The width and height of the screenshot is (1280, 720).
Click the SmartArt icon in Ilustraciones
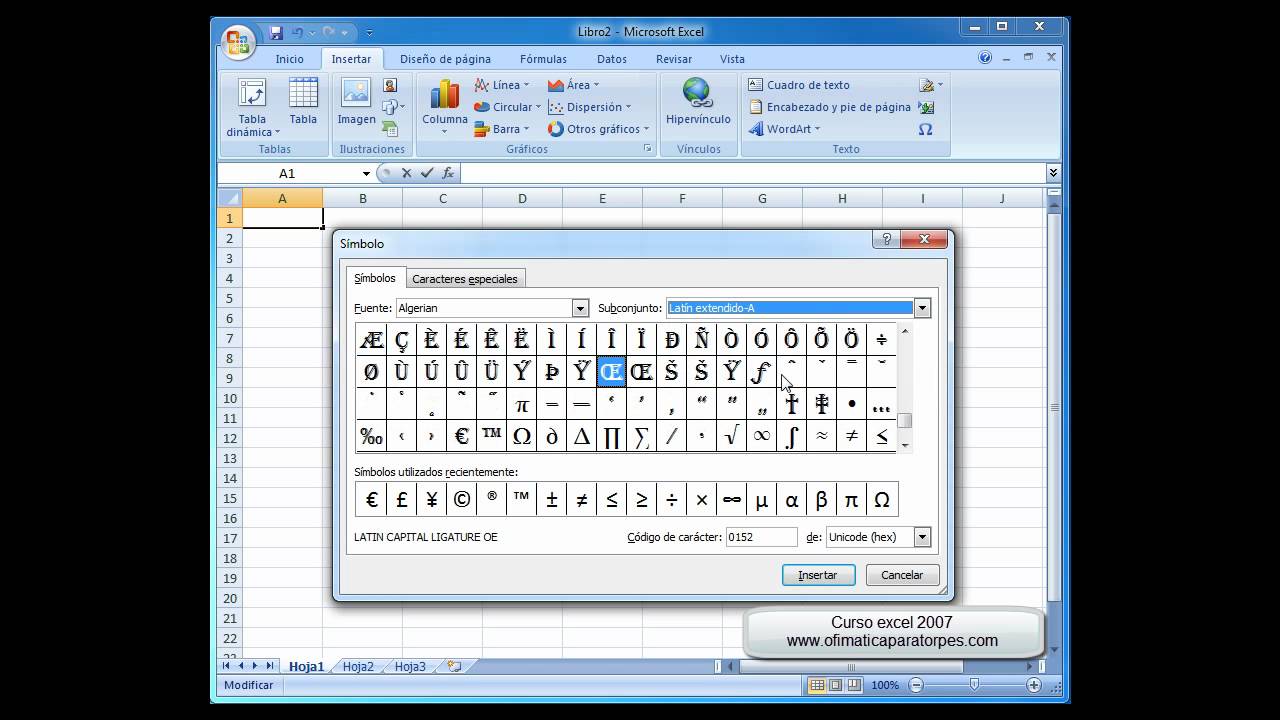pyautogui.click(x=390, y=128)
